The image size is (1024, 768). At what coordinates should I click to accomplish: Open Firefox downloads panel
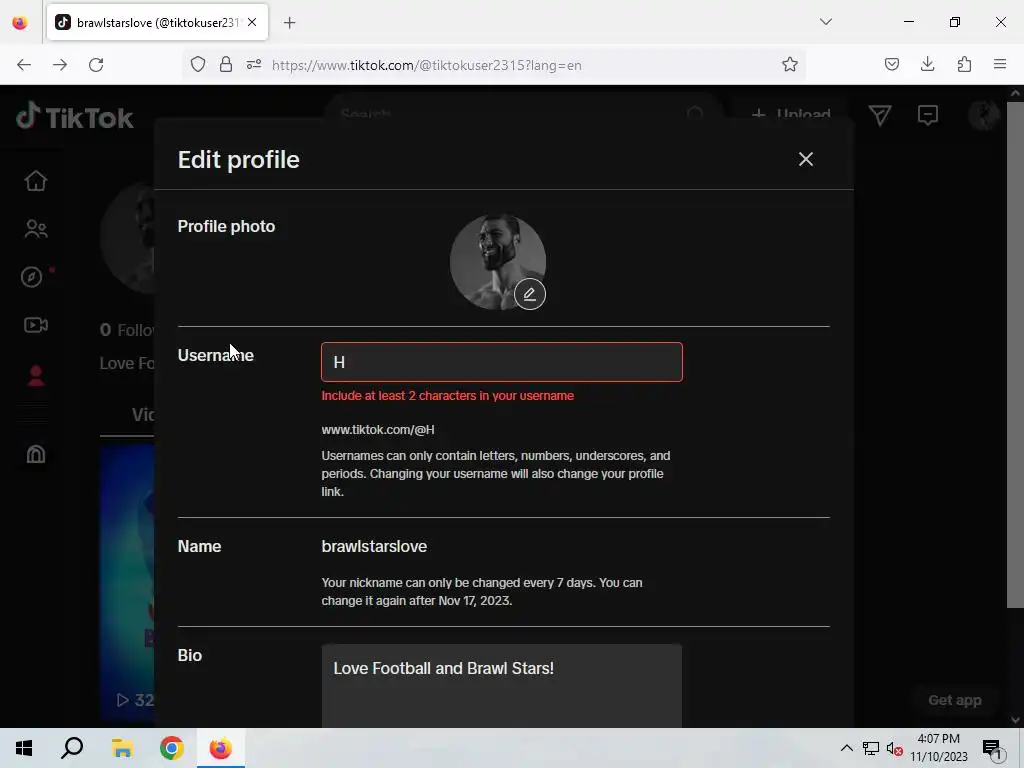(927, 64)
